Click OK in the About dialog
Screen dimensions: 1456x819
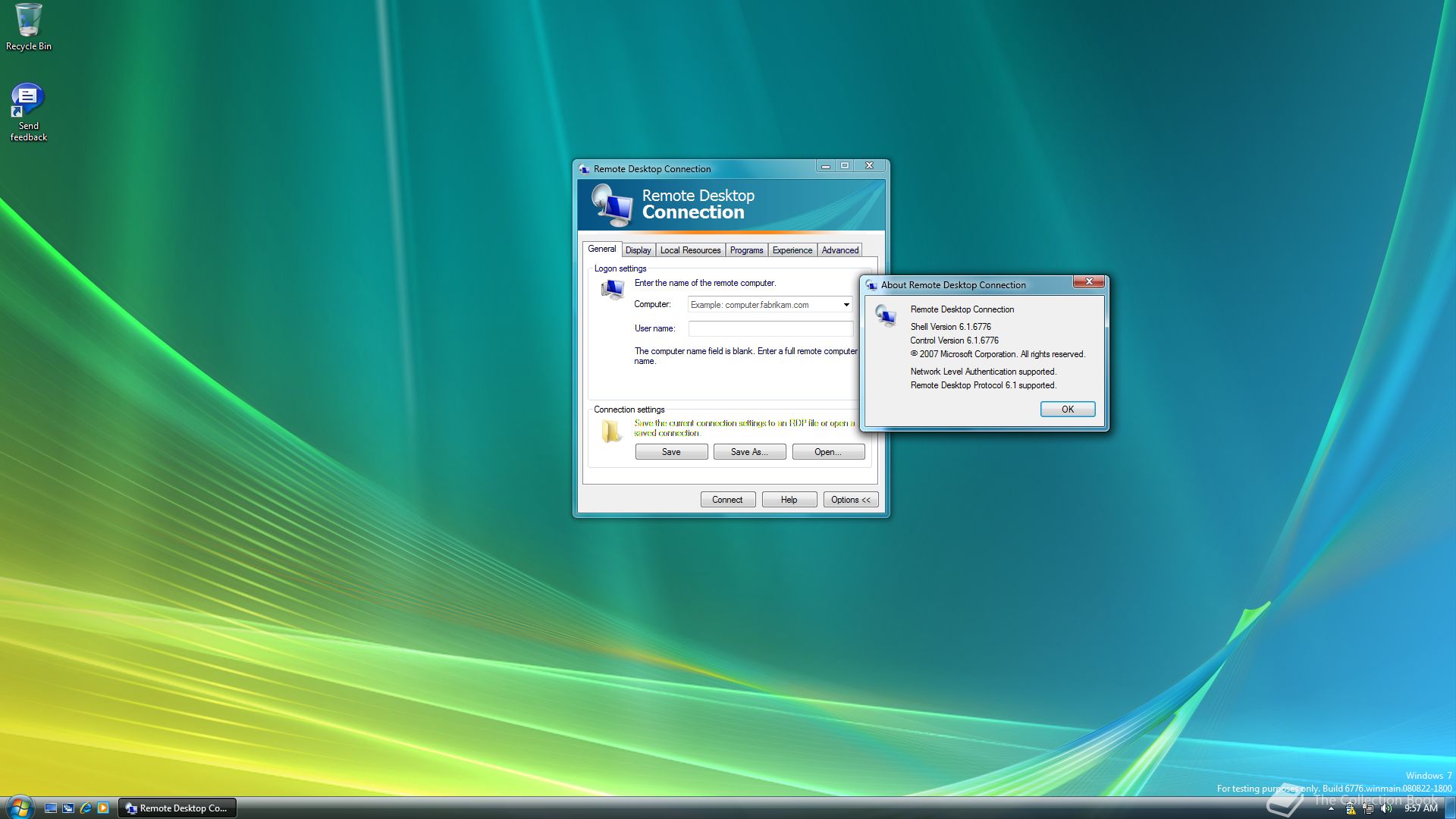(x=1068, y=409)
